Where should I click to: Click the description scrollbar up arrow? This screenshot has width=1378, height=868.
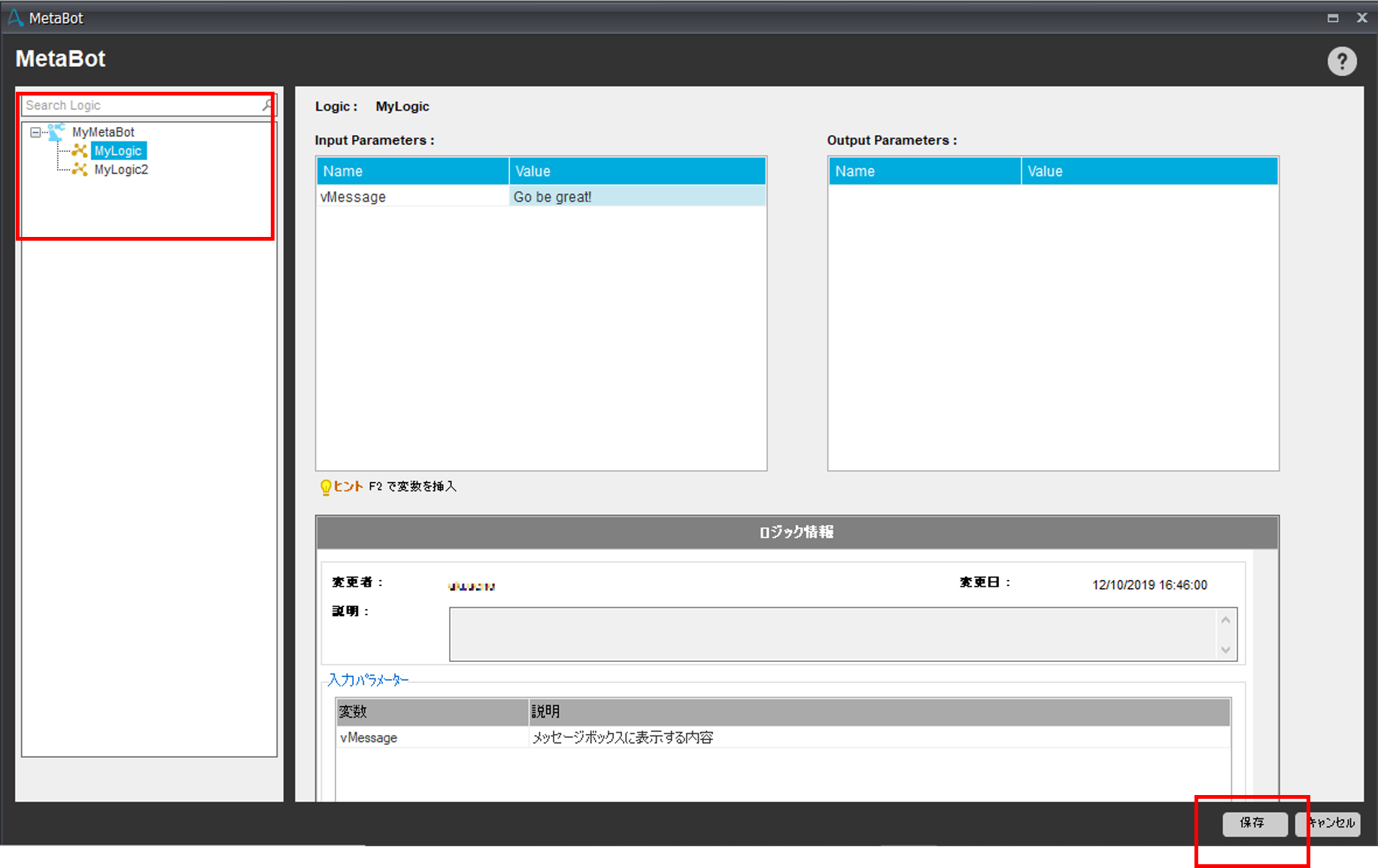tap(1225, 620)
